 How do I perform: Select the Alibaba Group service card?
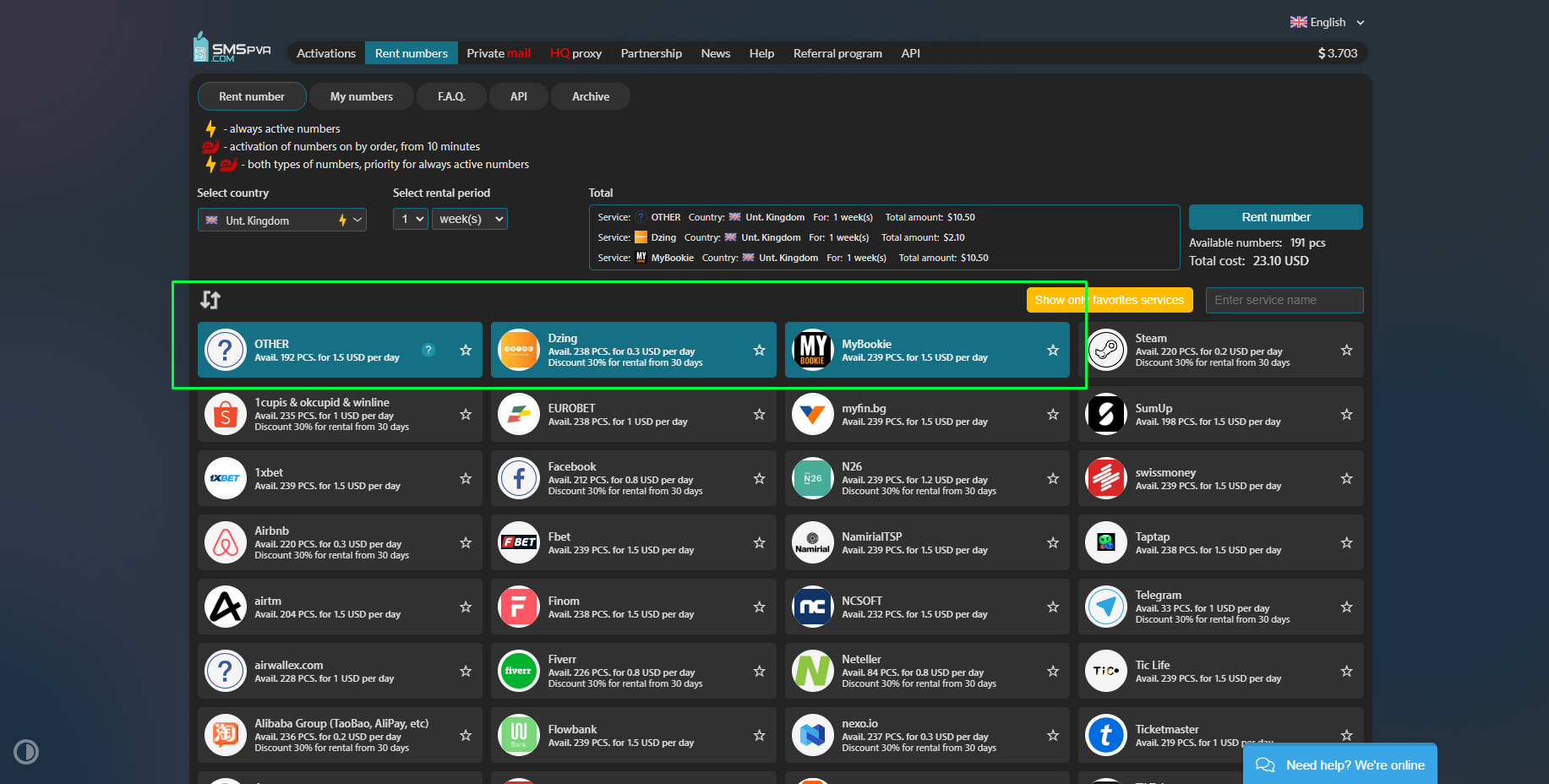(x=340, y=735)
